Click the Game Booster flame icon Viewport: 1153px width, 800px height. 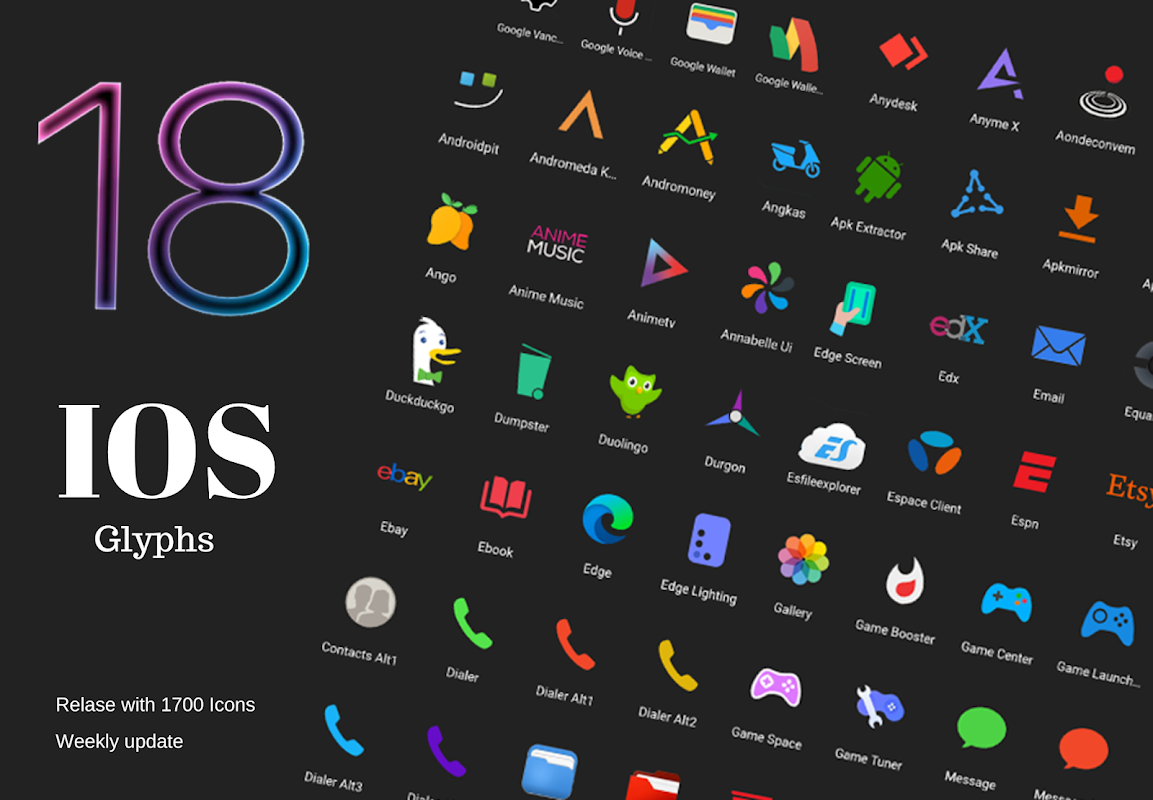click(904, 580)
